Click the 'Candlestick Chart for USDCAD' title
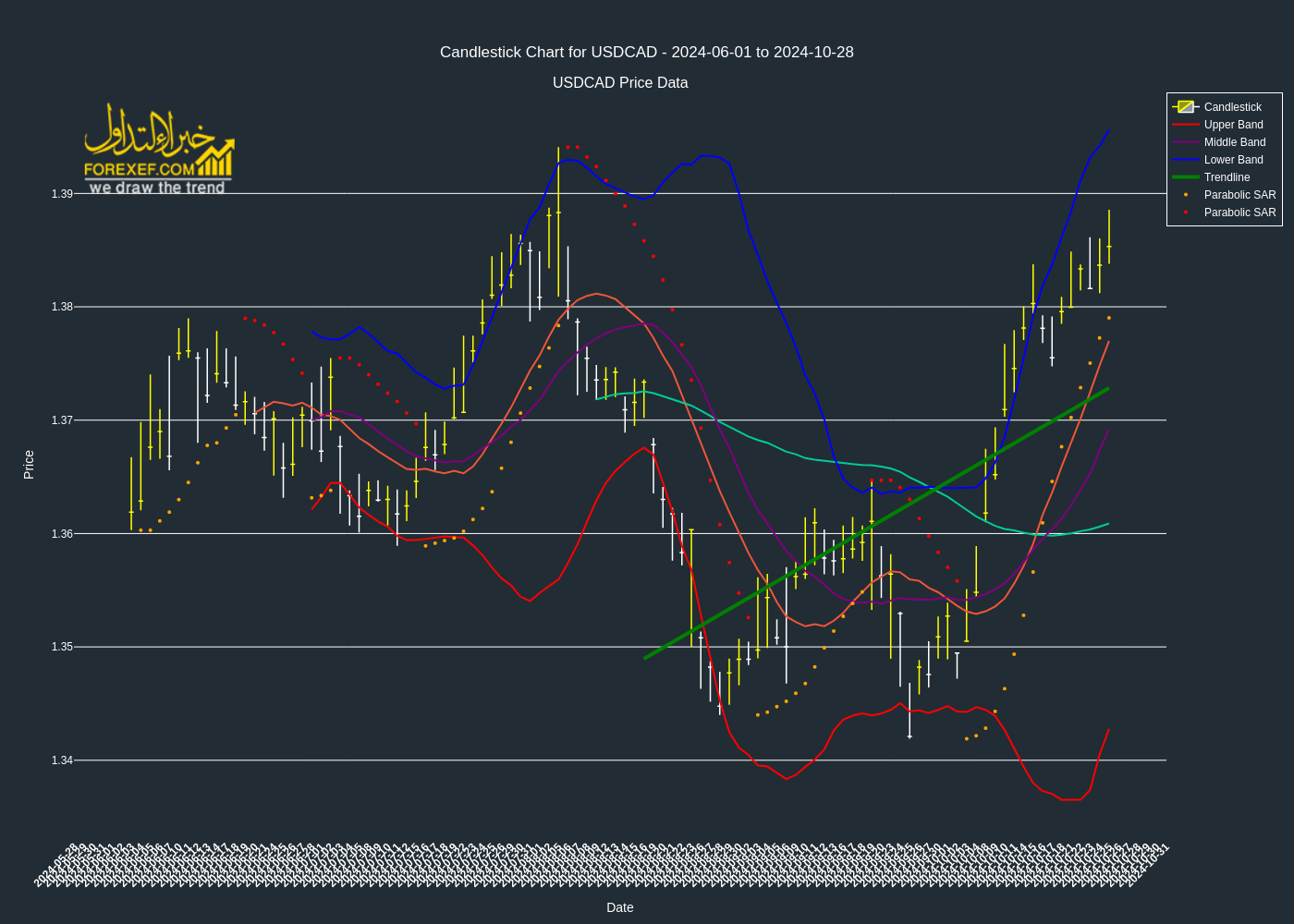1294x924 pixels. point(647,53)
